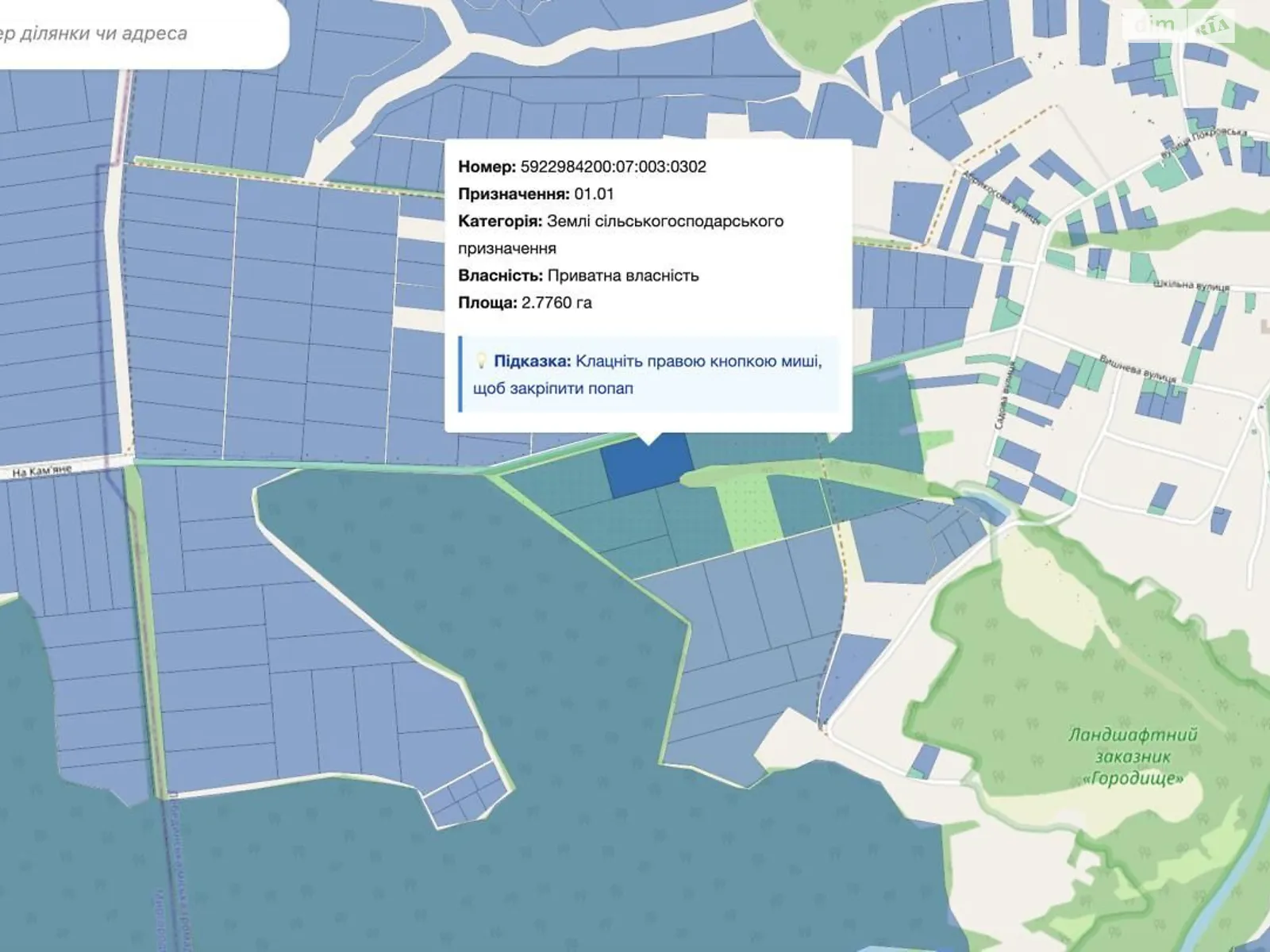Screen dimensions: 1270x952
Task: Click the Призначення 01.01 line
Action: pos(536,194)
